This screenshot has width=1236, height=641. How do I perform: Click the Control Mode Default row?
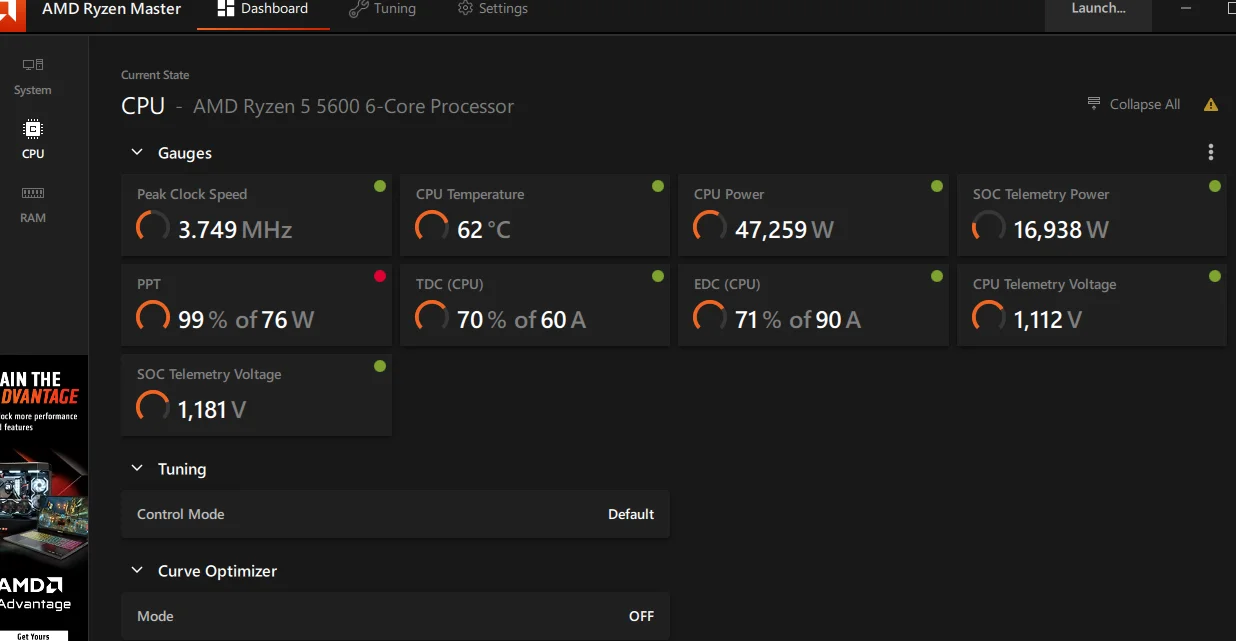tap(395, 514)
